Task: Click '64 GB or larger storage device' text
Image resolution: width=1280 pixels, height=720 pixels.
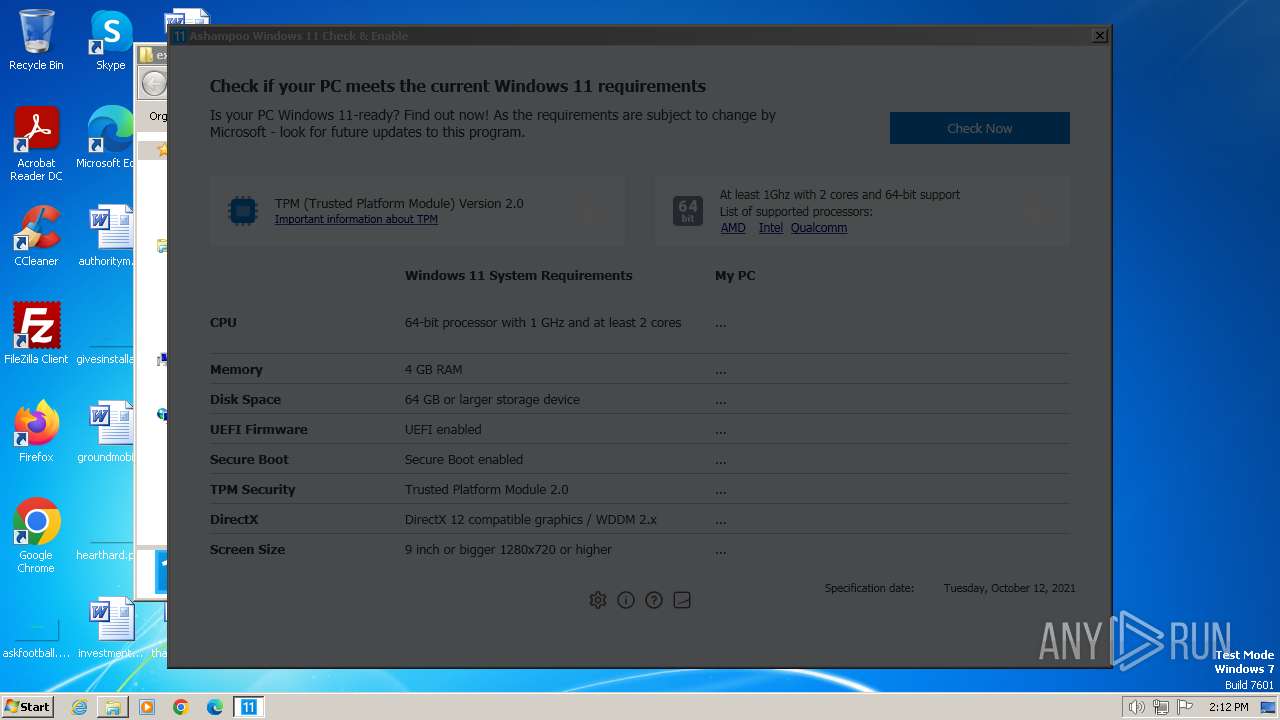Action: pyautogui.click(x=492, y=400)
